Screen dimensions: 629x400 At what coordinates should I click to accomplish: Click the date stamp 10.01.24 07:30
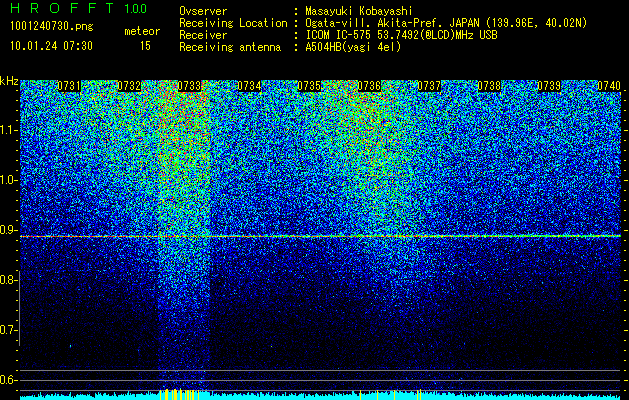tap(51, 45)
